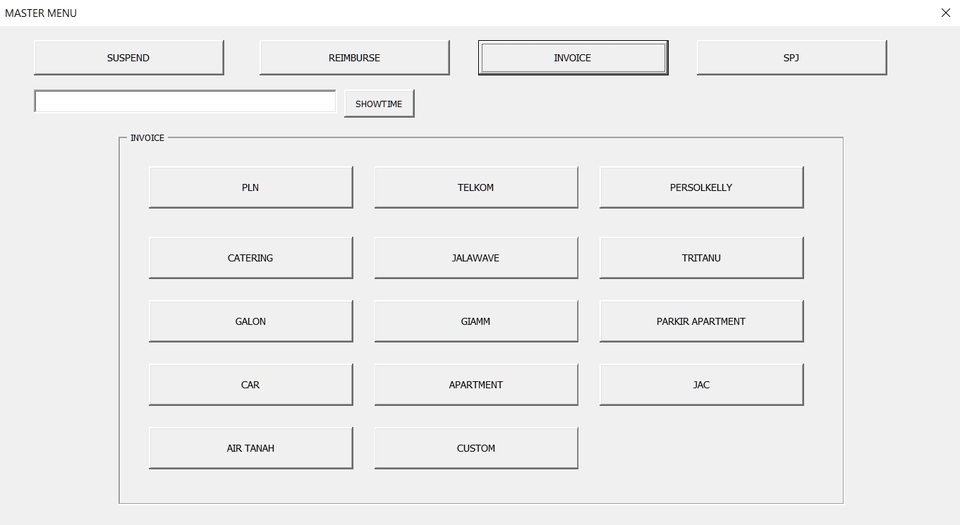Open the CATERING invoice form

(250, 258)
